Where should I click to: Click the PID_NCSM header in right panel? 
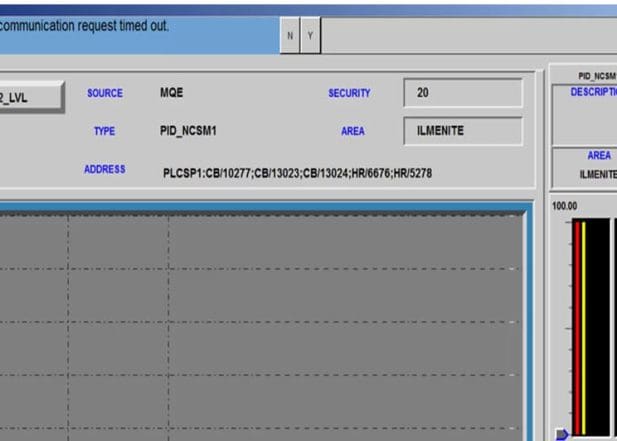[597, 76]
